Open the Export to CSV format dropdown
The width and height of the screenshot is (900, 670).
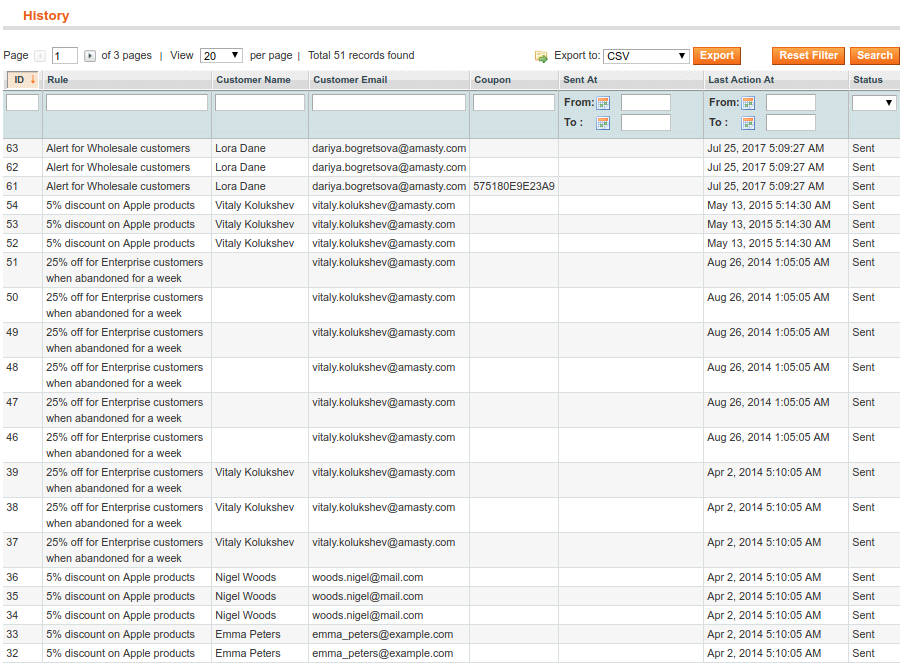pyautogui.click(x=646, y=56)
